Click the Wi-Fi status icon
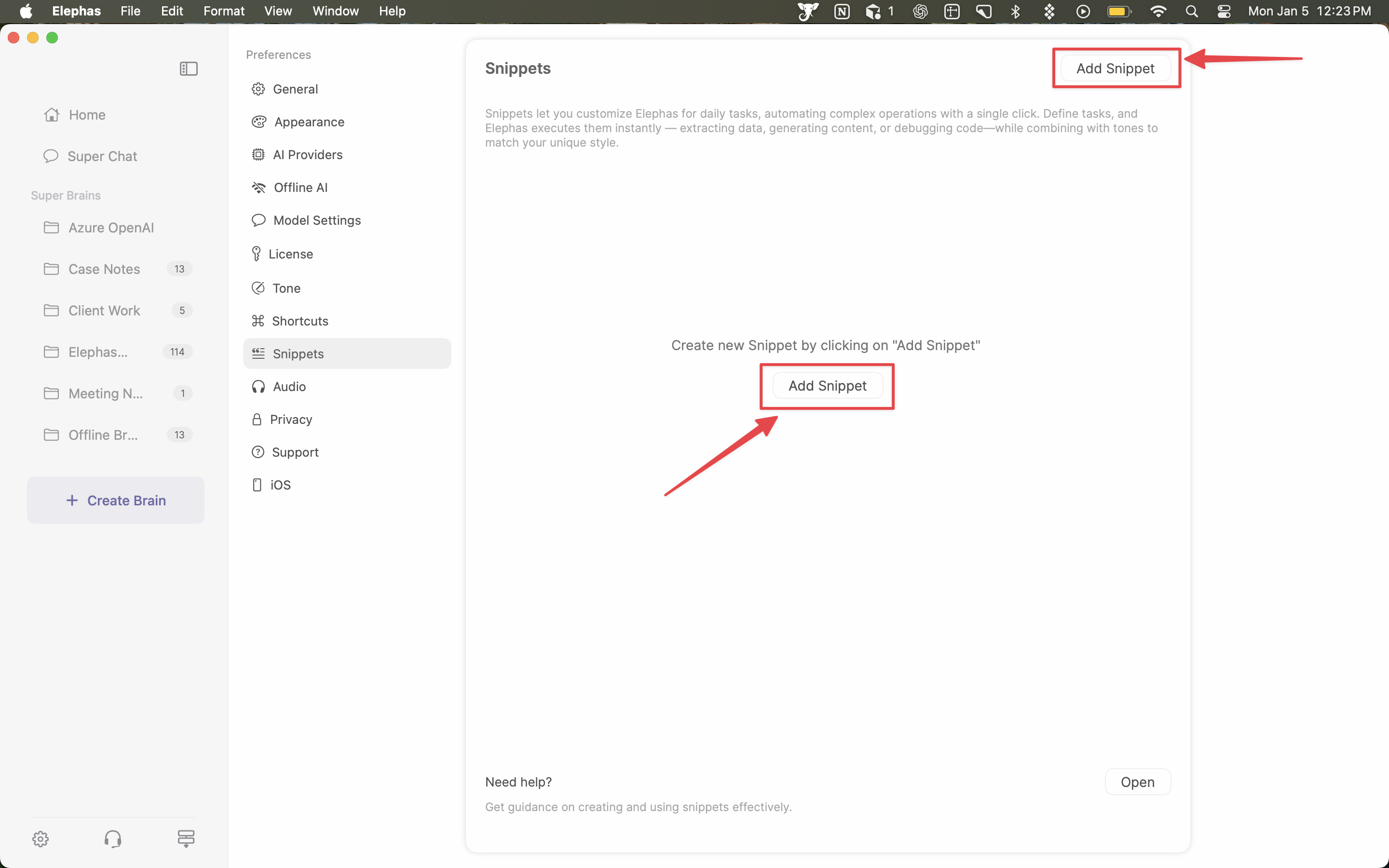The width and height of the screenshot is (1389, 868). 1158,11
